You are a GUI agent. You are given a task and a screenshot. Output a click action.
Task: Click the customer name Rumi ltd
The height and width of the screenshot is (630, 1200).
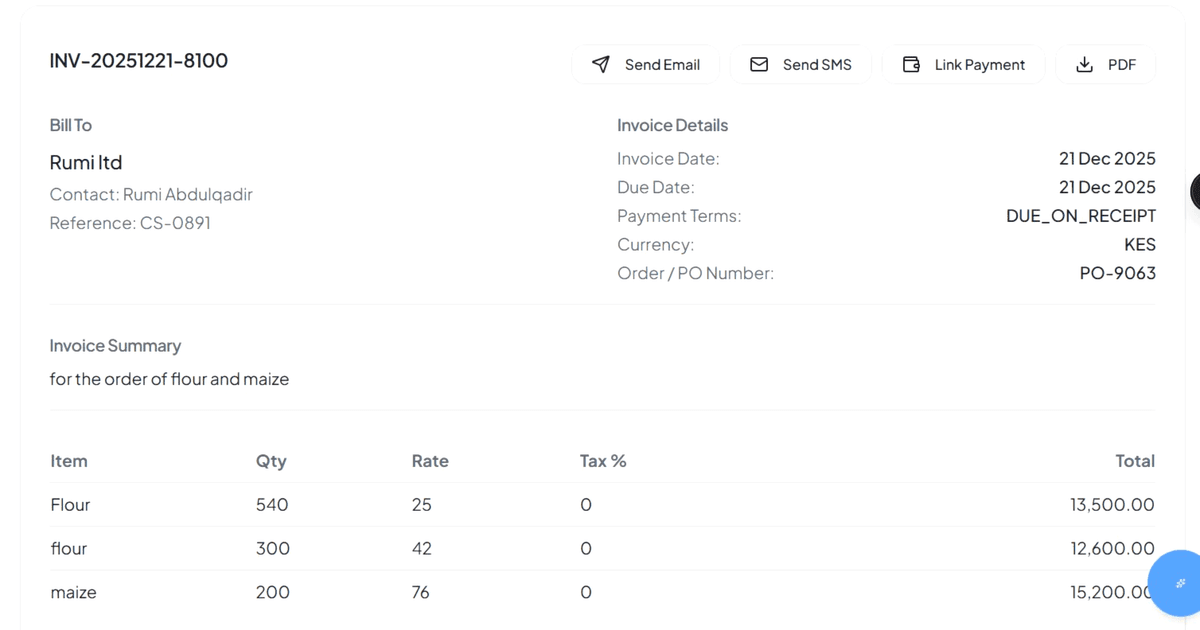click(86, 162)
